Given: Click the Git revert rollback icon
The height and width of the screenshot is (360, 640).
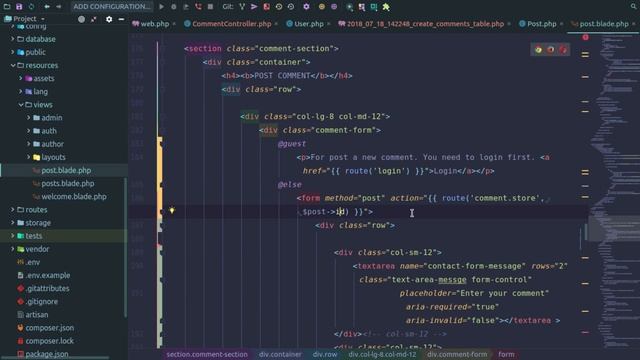Looking at the screenshot, I should click(x=291, y=7).
